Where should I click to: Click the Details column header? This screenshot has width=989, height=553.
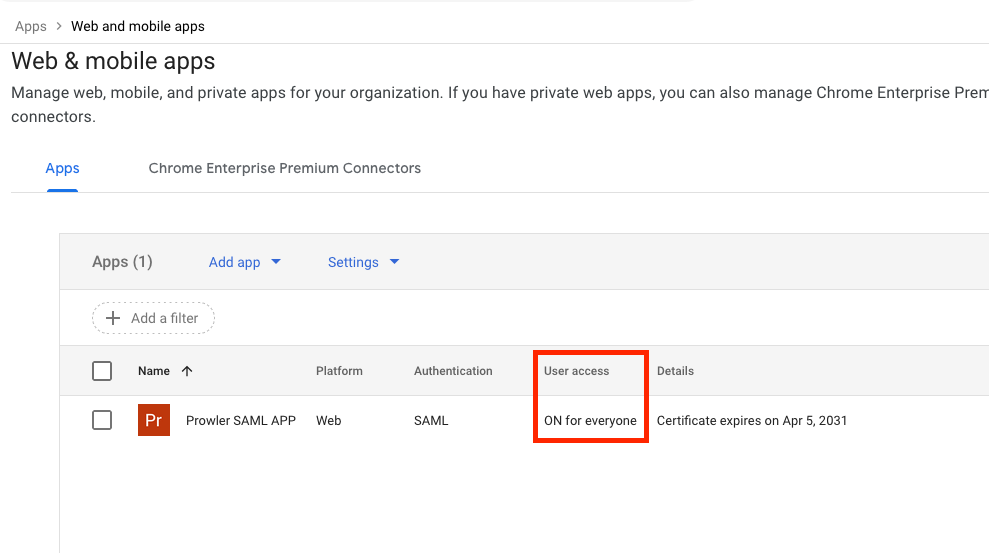pyautogui.click(x=675, y=371)
